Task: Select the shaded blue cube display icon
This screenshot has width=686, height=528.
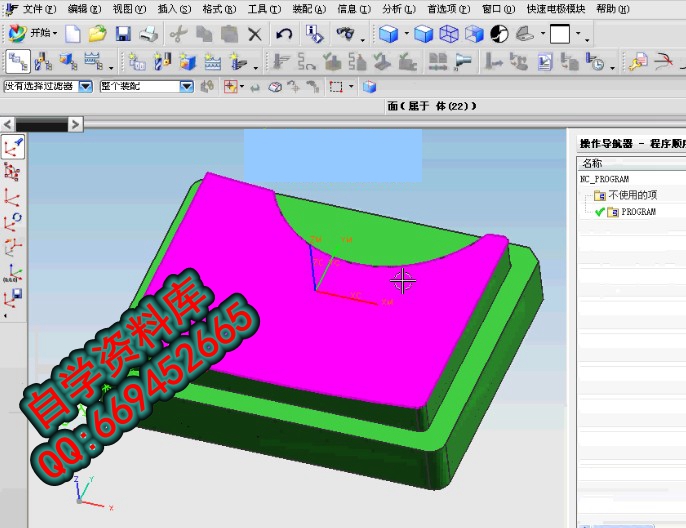Action: pos(389,34)
